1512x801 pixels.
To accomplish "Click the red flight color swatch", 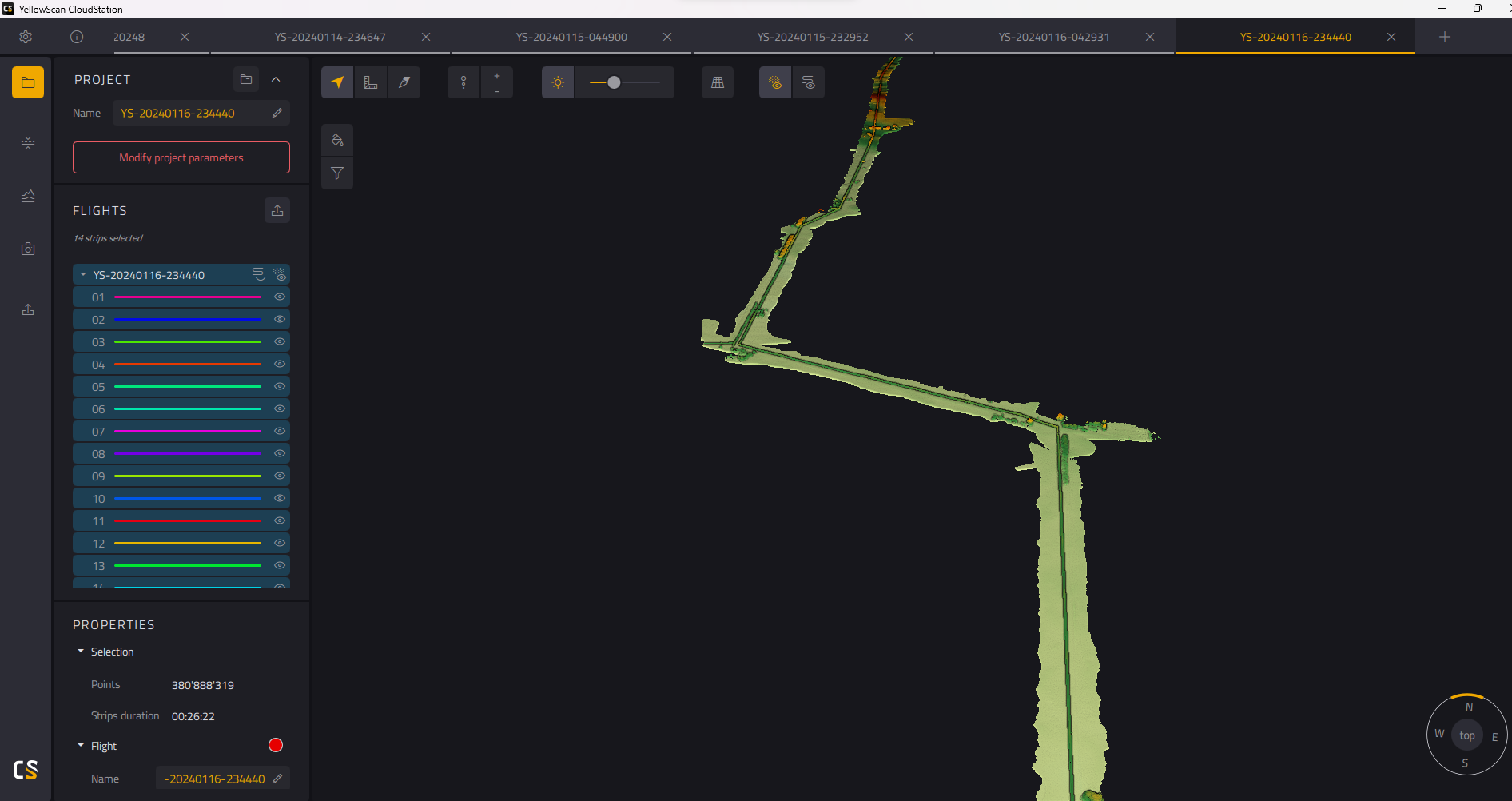I will (x=276, y=745).
